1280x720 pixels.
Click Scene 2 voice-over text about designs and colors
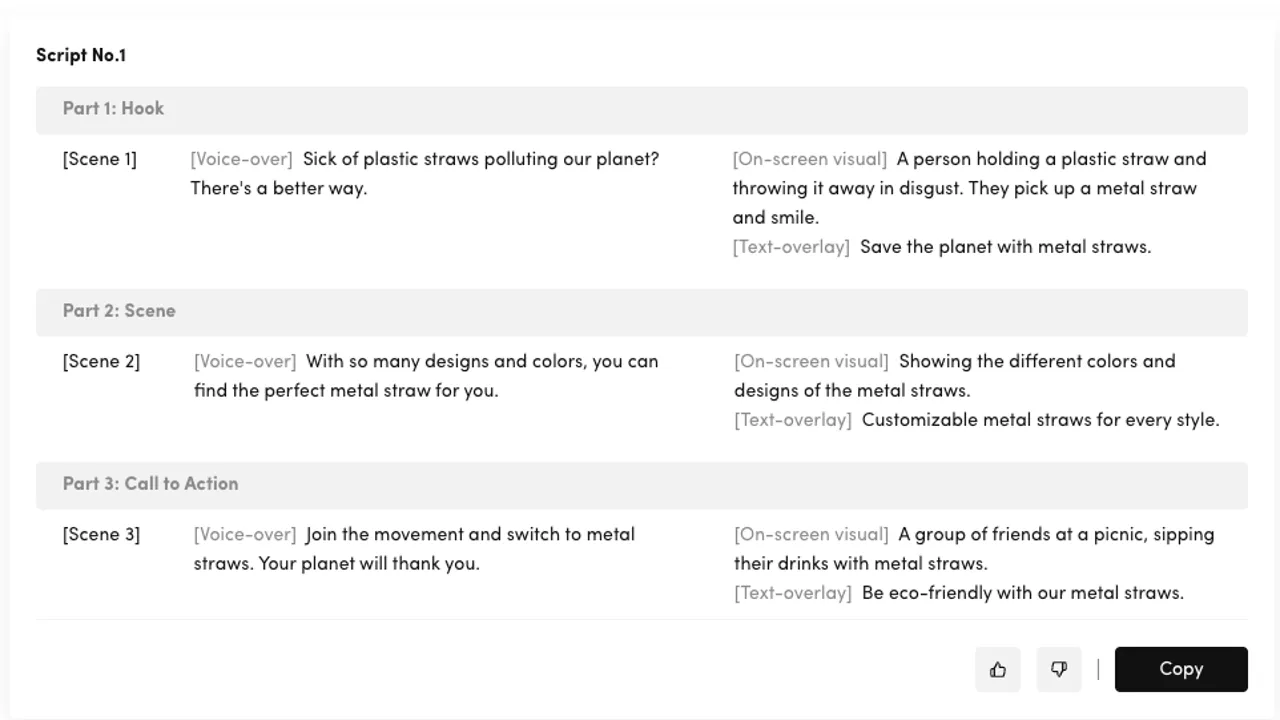[x=427, y=376]
